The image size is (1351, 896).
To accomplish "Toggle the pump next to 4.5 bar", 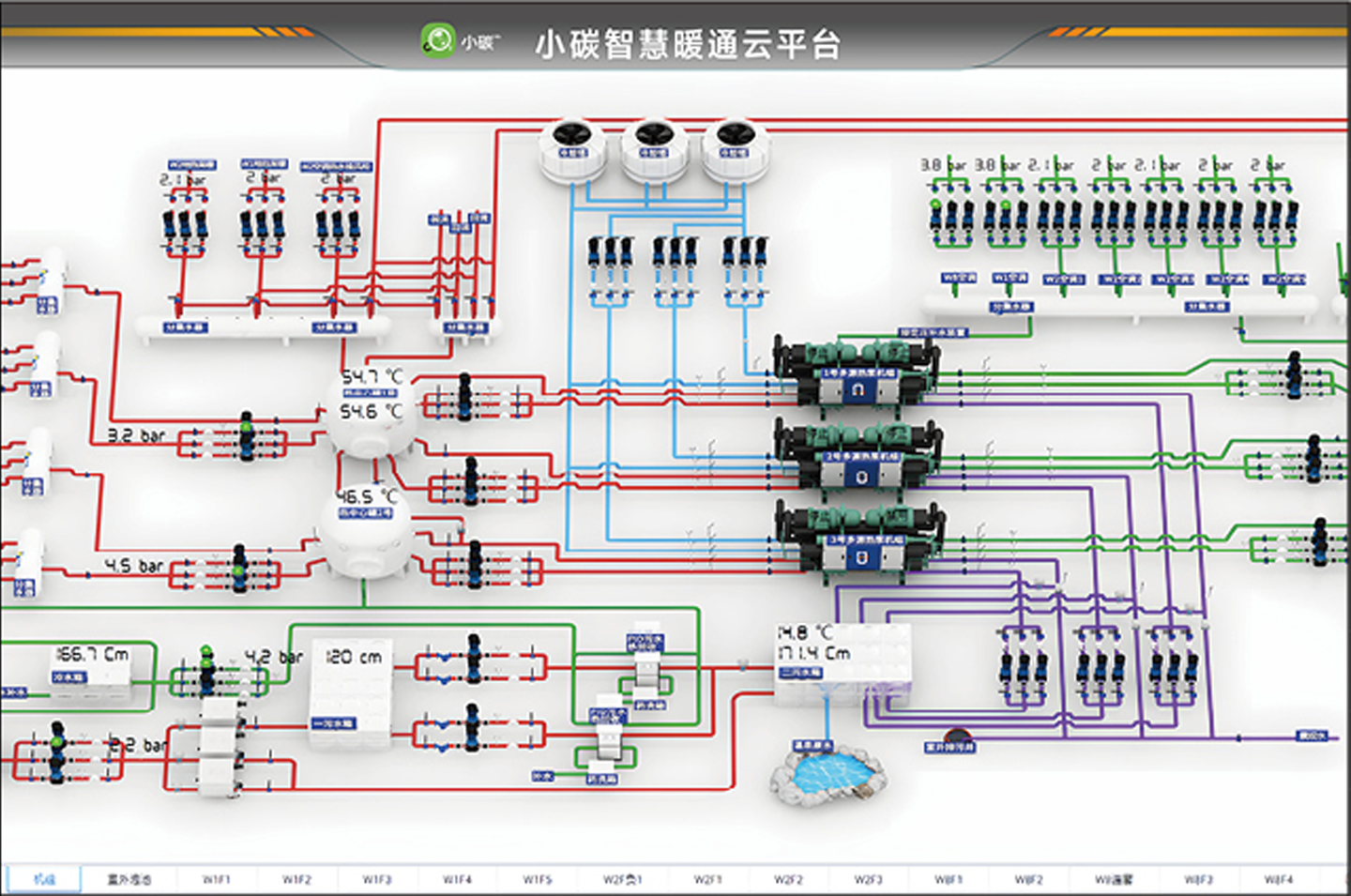I will pyautogui.click(x=239, y=568).
